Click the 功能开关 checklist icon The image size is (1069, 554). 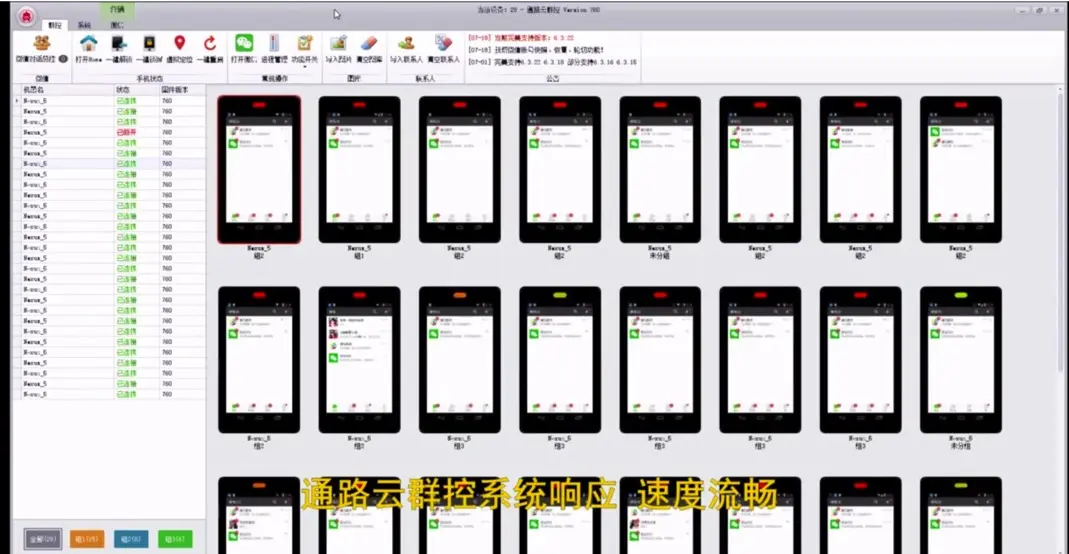pyautogui.click(x=305, y=44)
